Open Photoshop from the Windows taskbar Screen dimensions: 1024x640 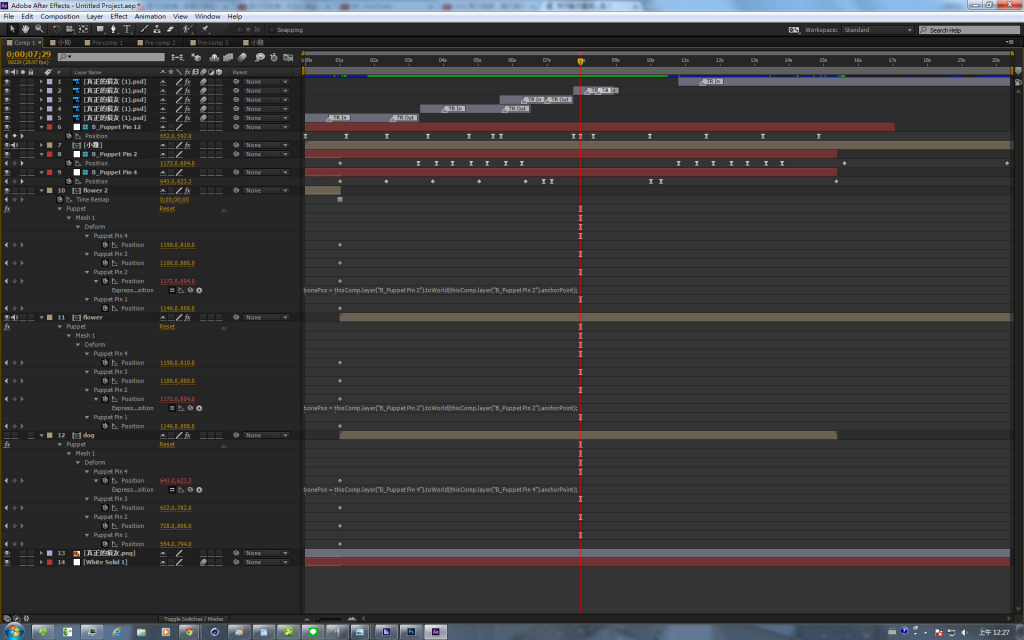pos(411,632)
